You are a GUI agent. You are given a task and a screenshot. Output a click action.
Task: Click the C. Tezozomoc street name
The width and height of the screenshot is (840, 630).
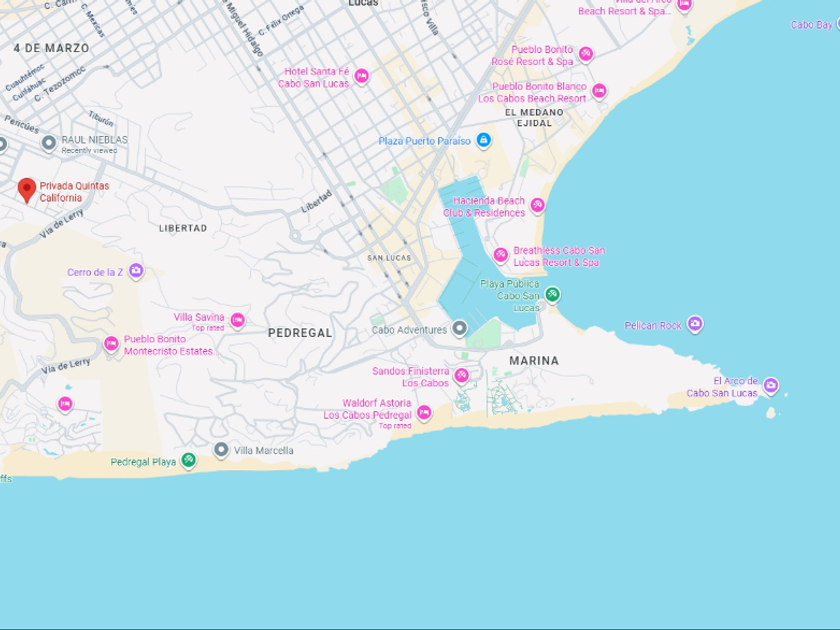[x=59, y=84]
